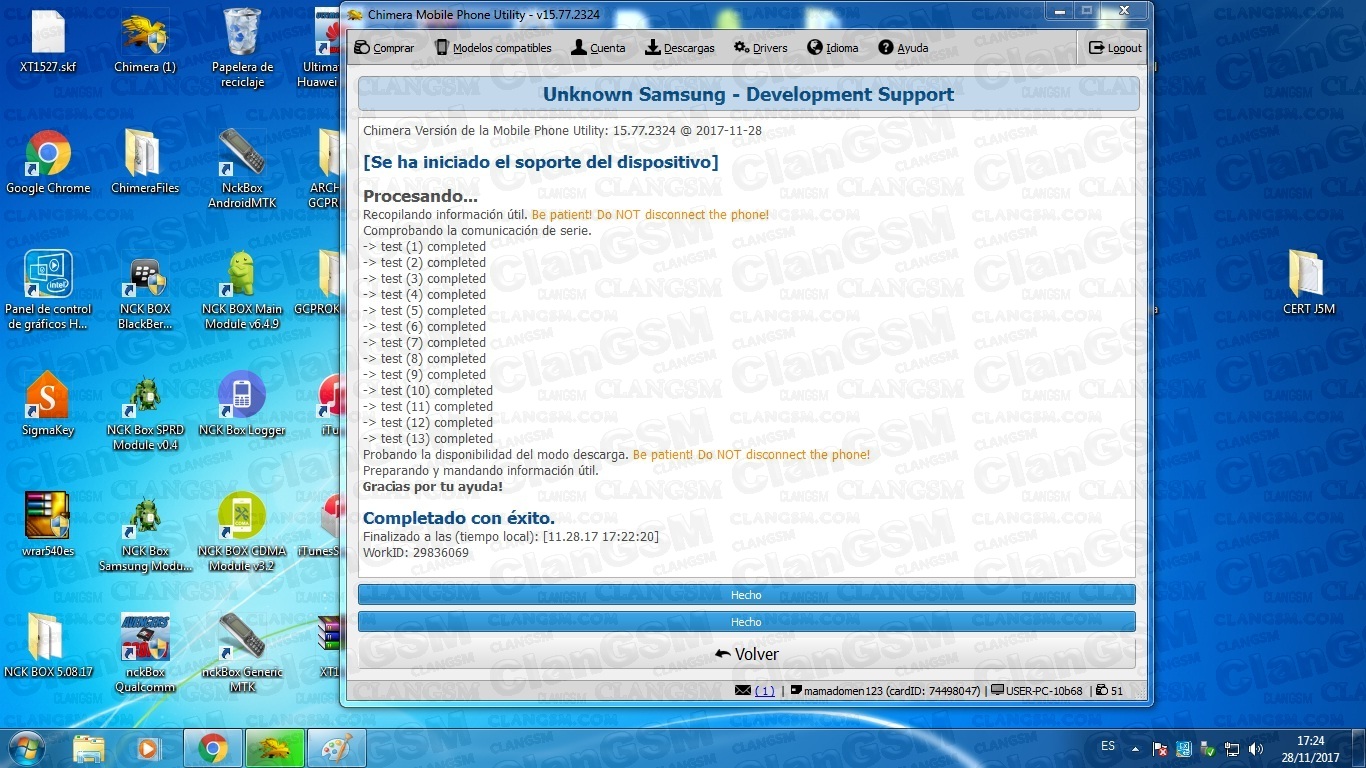Select the NCK BOX CDMA Module v3.2 icon
Viewport: 1366px width, 768px height.
coord(242,532)
